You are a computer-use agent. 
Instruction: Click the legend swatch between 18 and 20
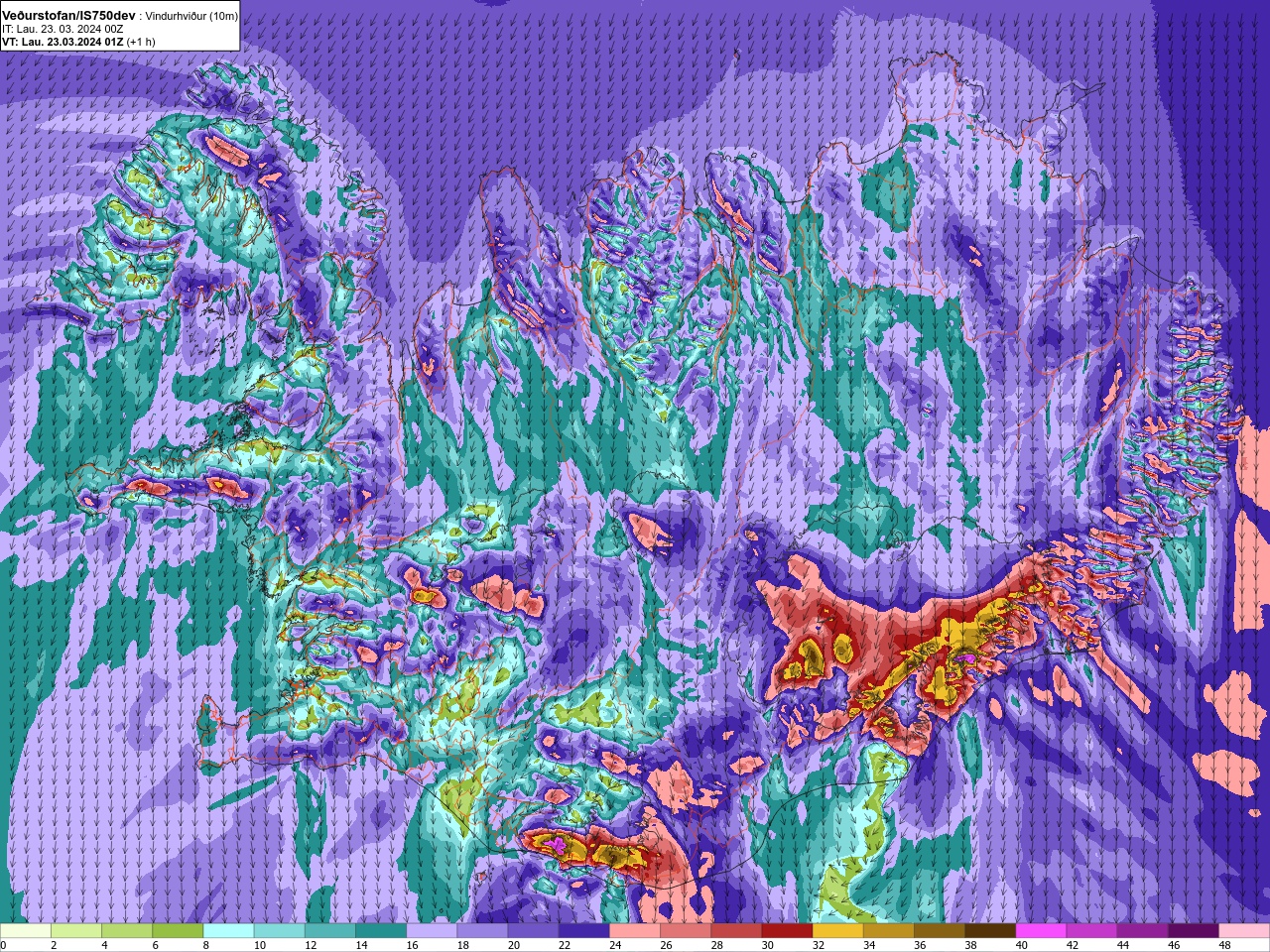click(x=482, y=931)
